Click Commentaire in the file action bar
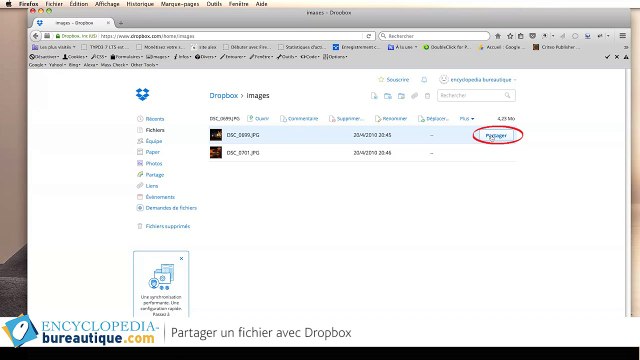Viewport: 640px width, 360px height. tap(299, 118)
